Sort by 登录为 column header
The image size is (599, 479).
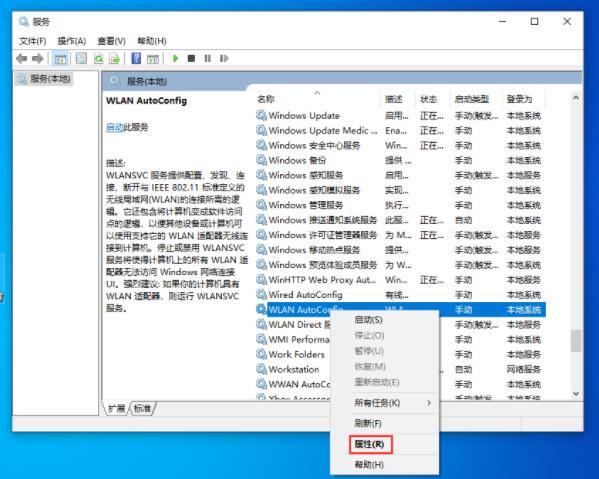(x=520, y=99)
